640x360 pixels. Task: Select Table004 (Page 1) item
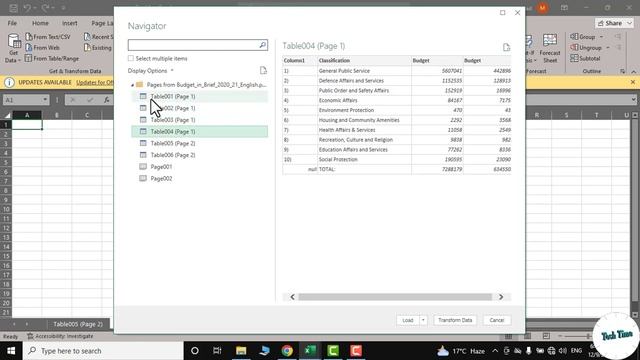[x=200, y=131]
